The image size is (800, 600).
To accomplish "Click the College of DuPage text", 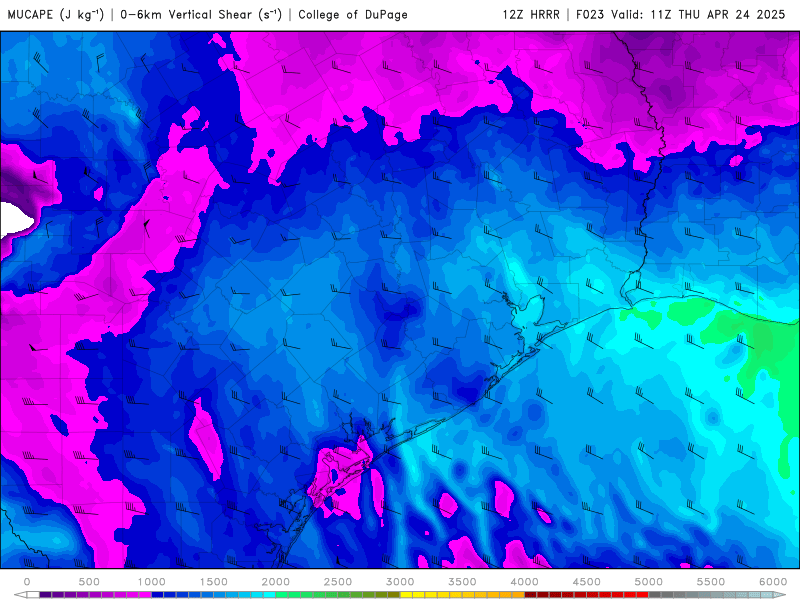I will 353,14.
